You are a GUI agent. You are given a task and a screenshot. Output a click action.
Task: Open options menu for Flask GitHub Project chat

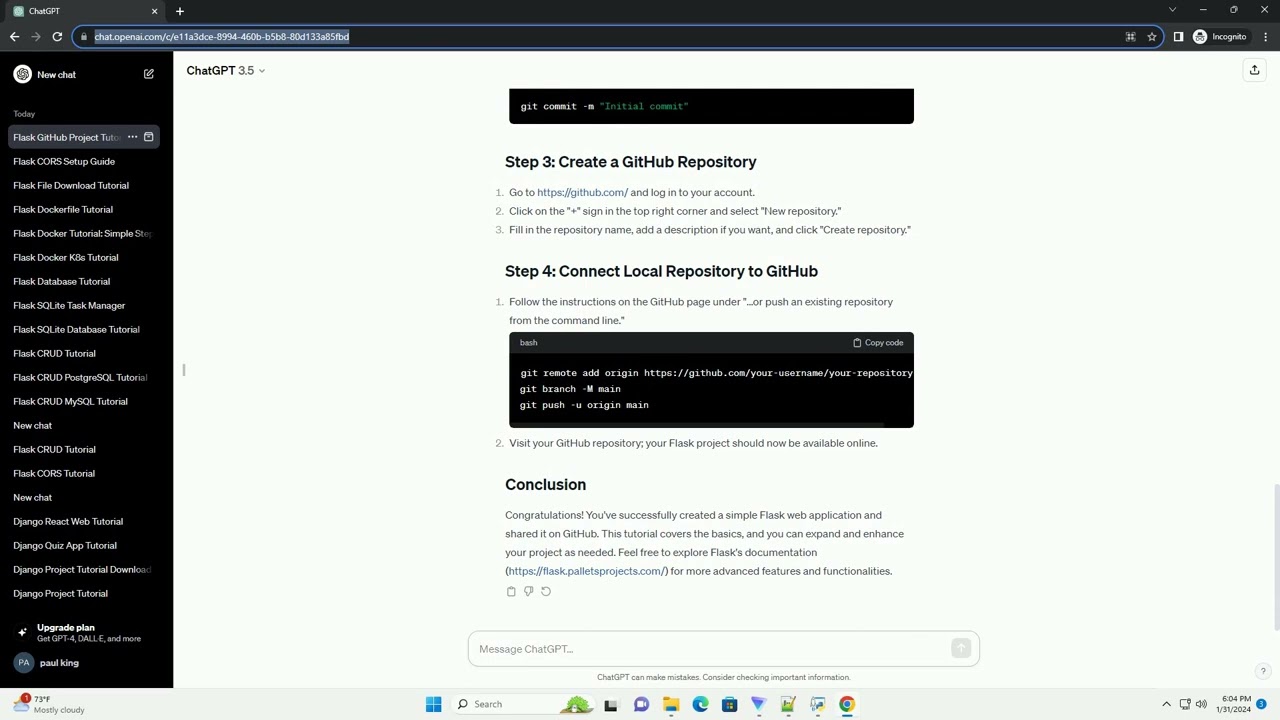(x=132, y=137)
